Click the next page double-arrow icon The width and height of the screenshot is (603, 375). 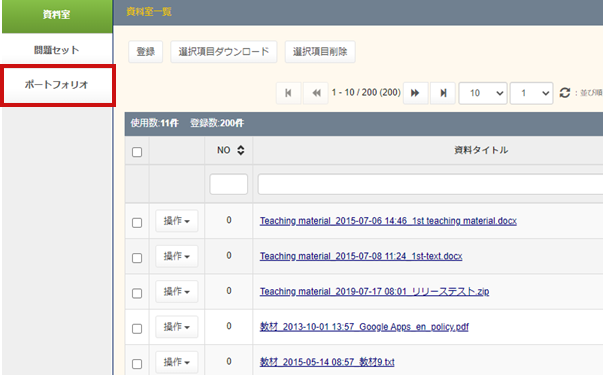pos(415,93)
